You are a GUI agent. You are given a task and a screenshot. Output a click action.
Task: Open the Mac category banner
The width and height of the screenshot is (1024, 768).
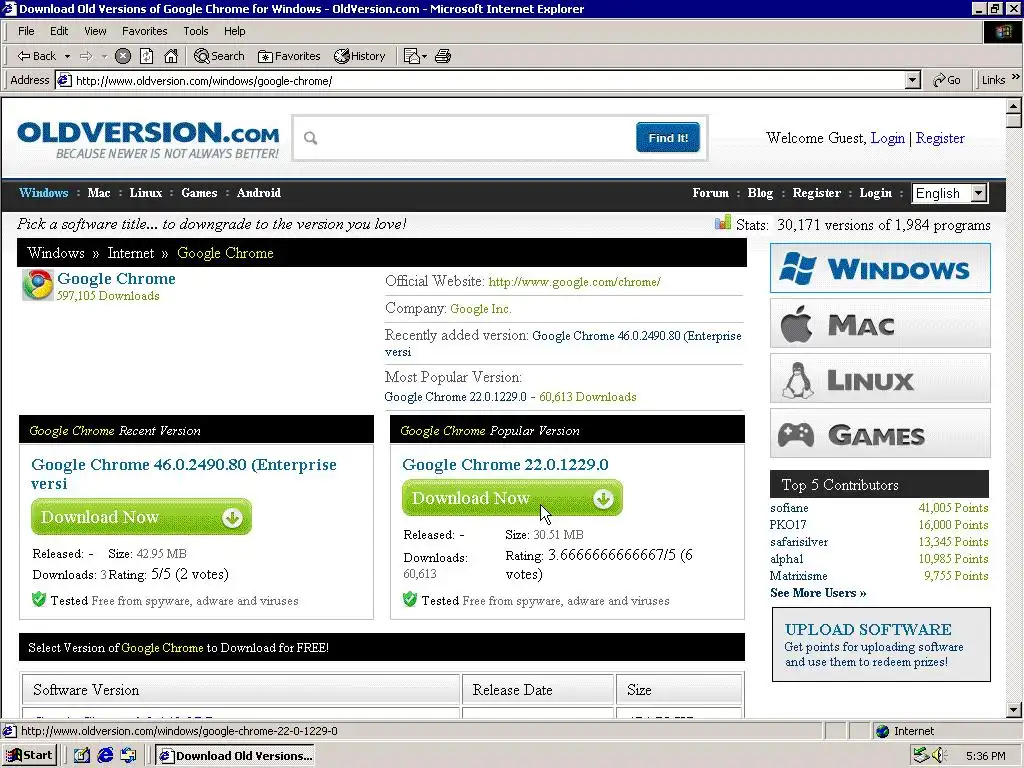click(x=880, y=323)
